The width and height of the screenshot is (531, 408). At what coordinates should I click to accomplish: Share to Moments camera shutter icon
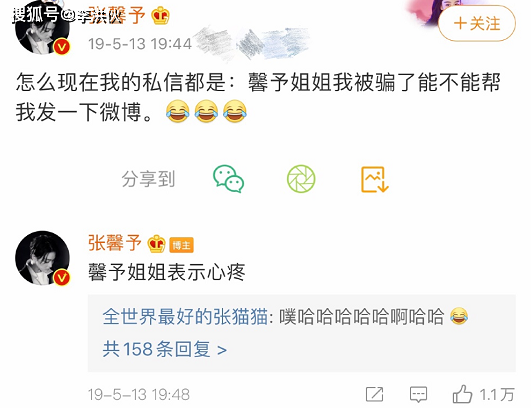301,179
